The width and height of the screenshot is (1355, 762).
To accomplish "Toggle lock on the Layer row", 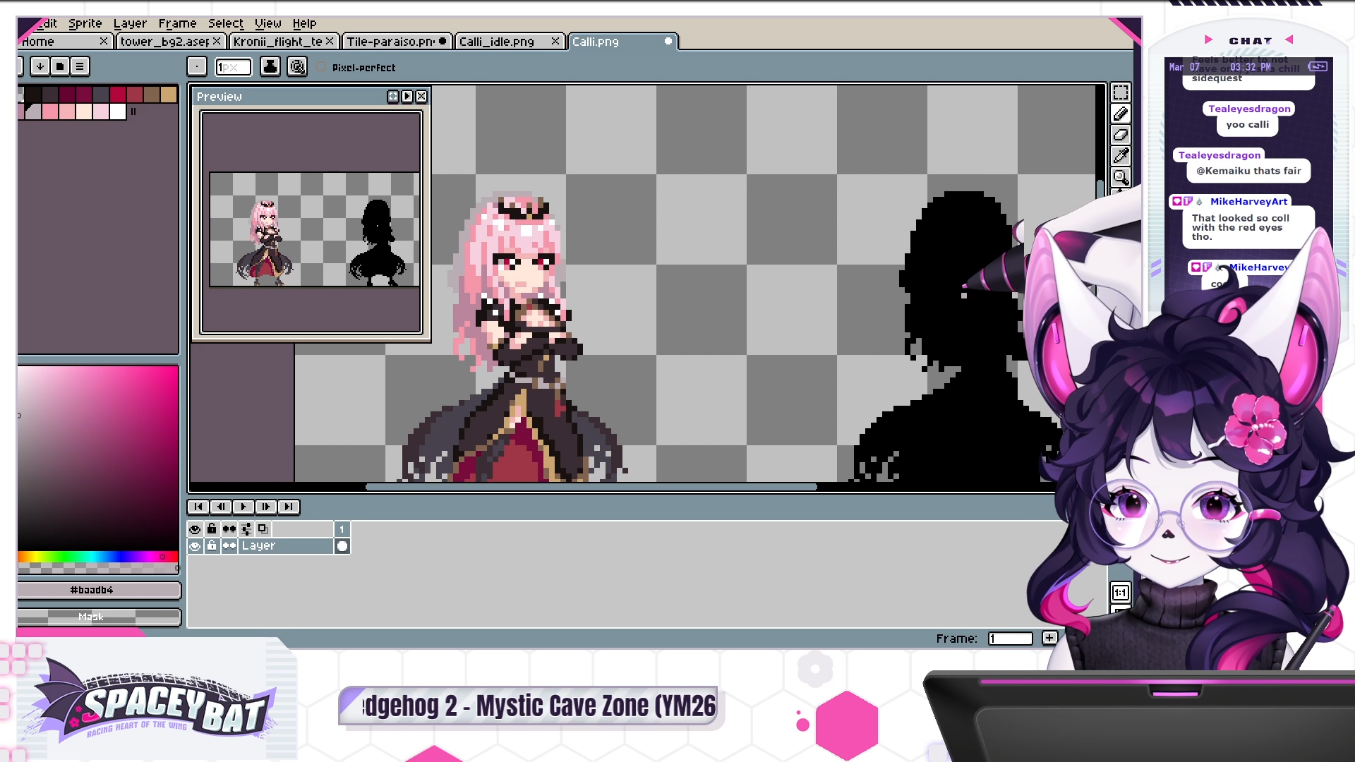I will pos(212,546).
